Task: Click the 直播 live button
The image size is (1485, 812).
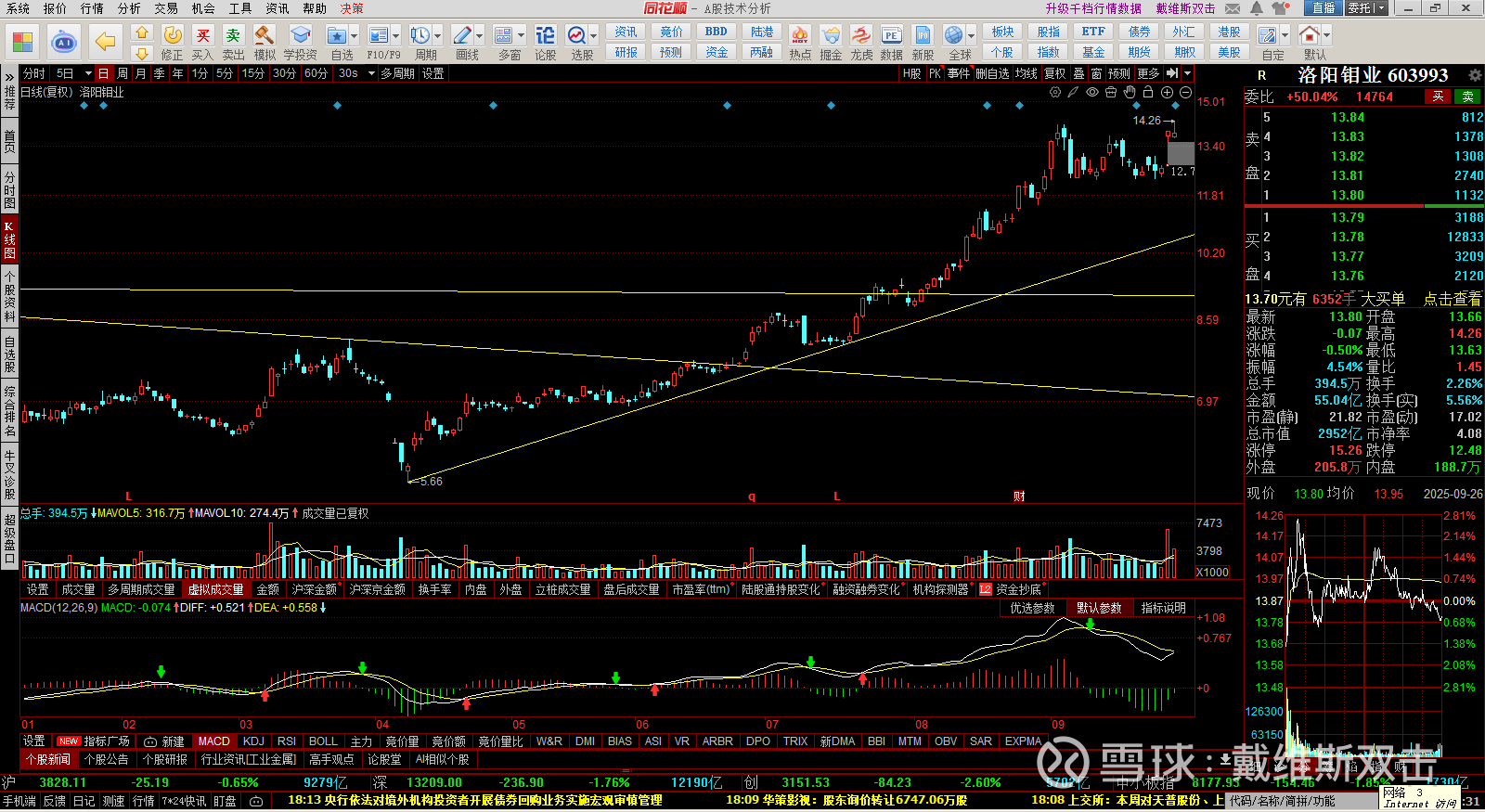Action: 1324,8
